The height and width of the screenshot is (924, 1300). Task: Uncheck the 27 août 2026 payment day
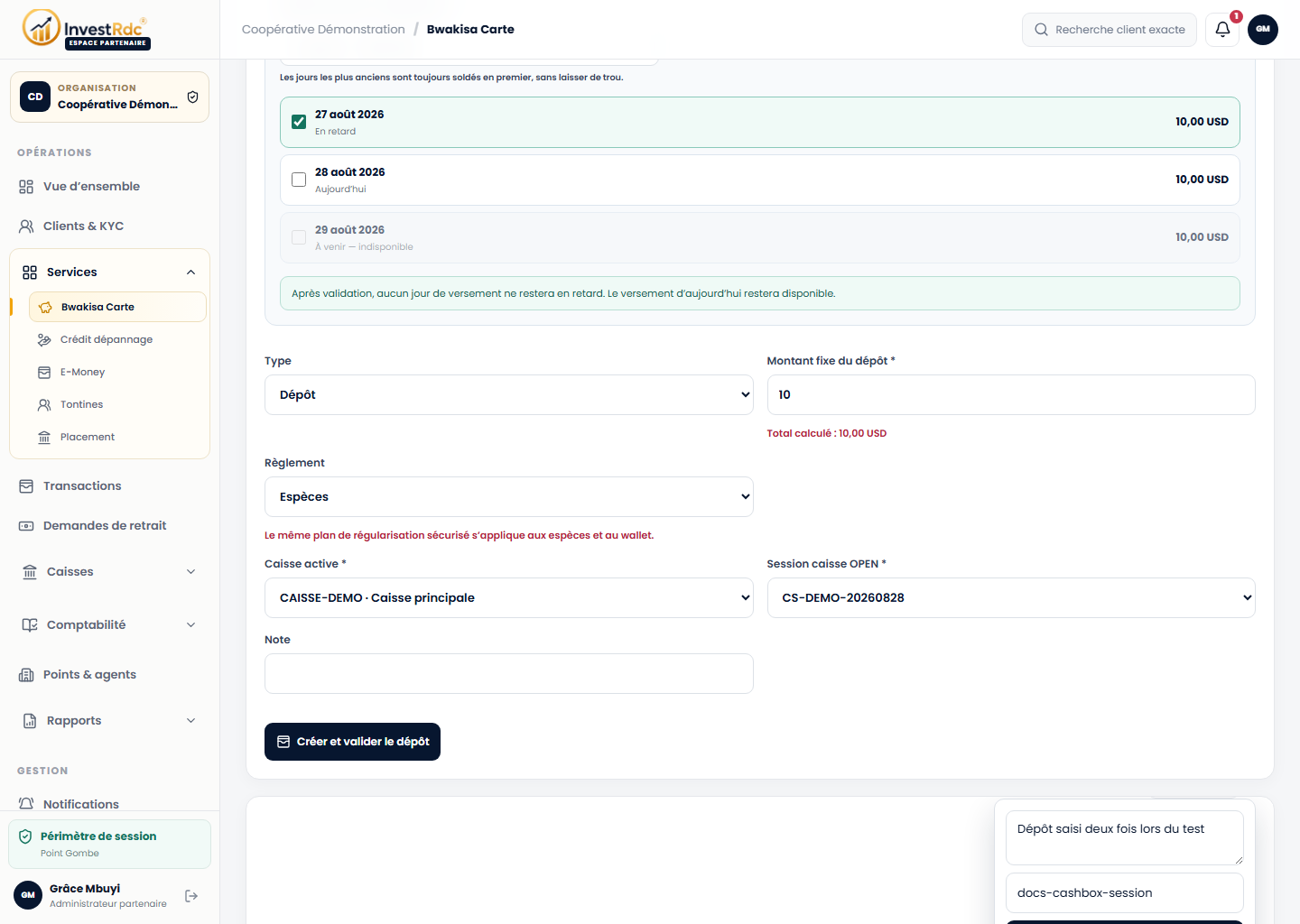click(x=299, y=122)
